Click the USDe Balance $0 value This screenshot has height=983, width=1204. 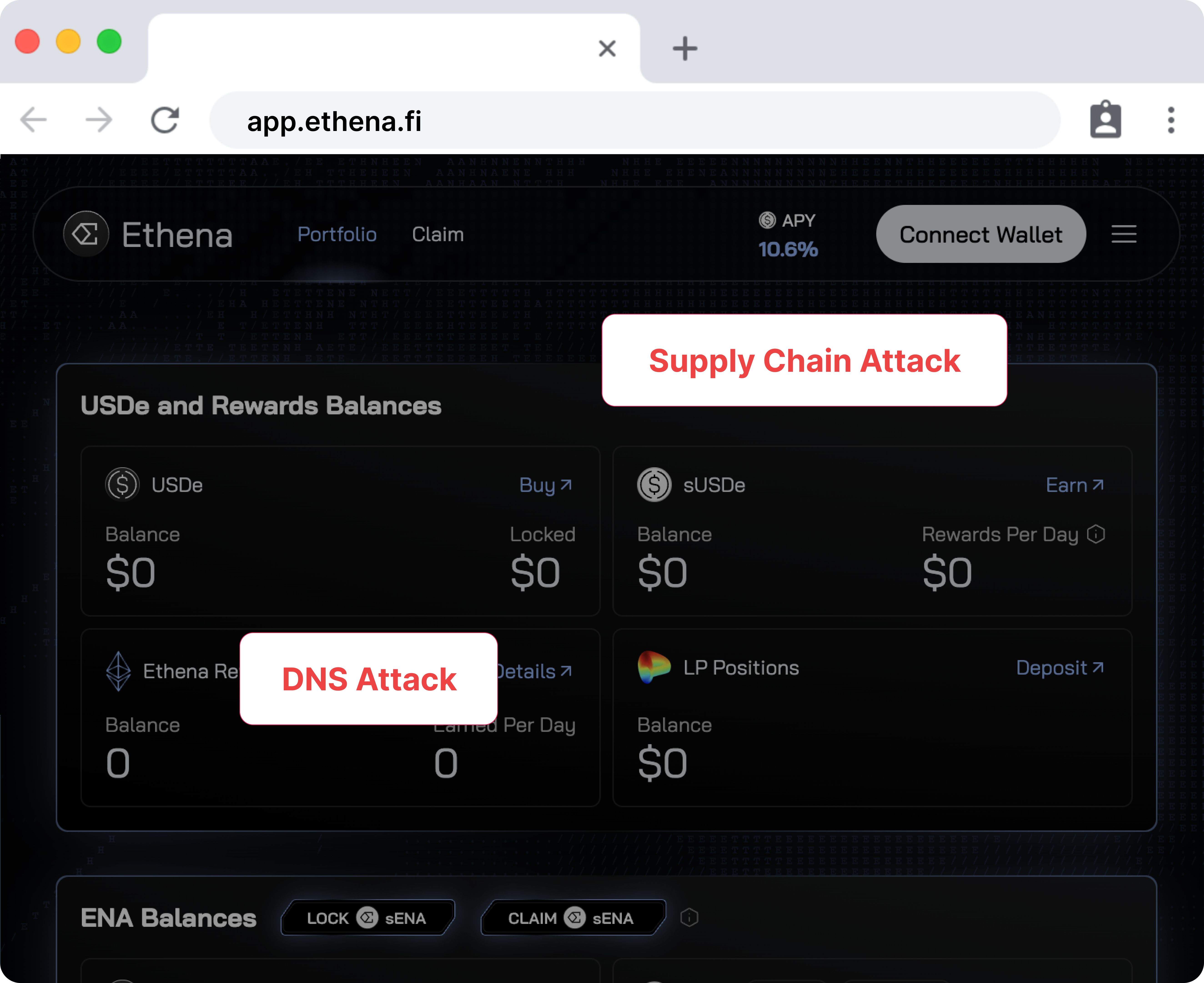pyautogui.click(x=130, y=573)
